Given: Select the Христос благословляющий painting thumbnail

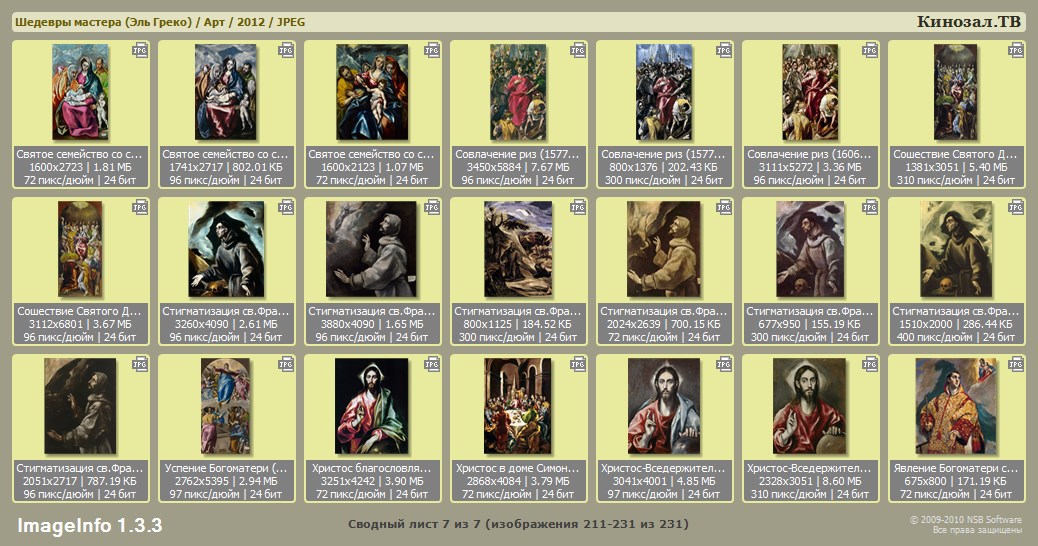Looking at the screenshot, I should (x=372, y=405).
